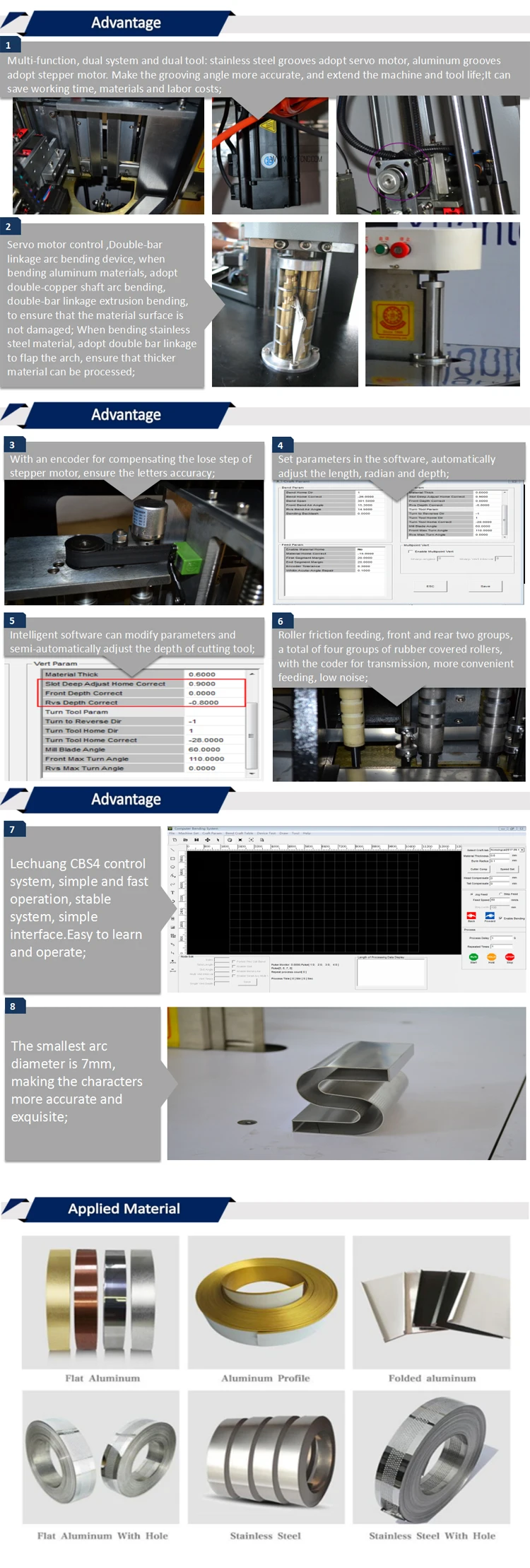Click the Stainless Steel With Hole image
The height and width of the screenshot is (1568, 530).
432,1457
